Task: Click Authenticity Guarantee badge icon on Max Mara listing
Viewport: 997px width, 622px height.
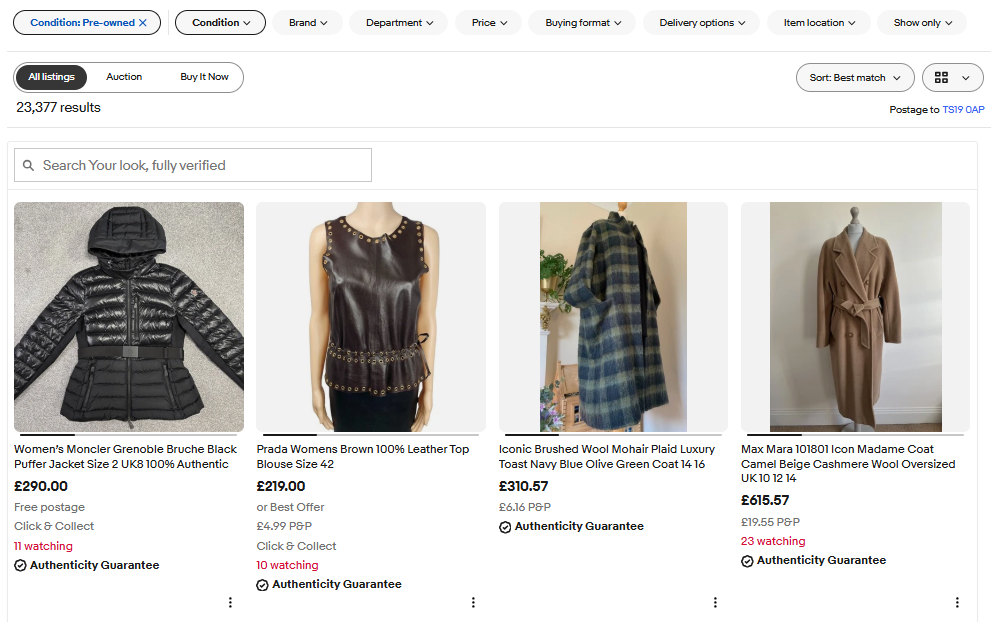Action: (747, 561)
